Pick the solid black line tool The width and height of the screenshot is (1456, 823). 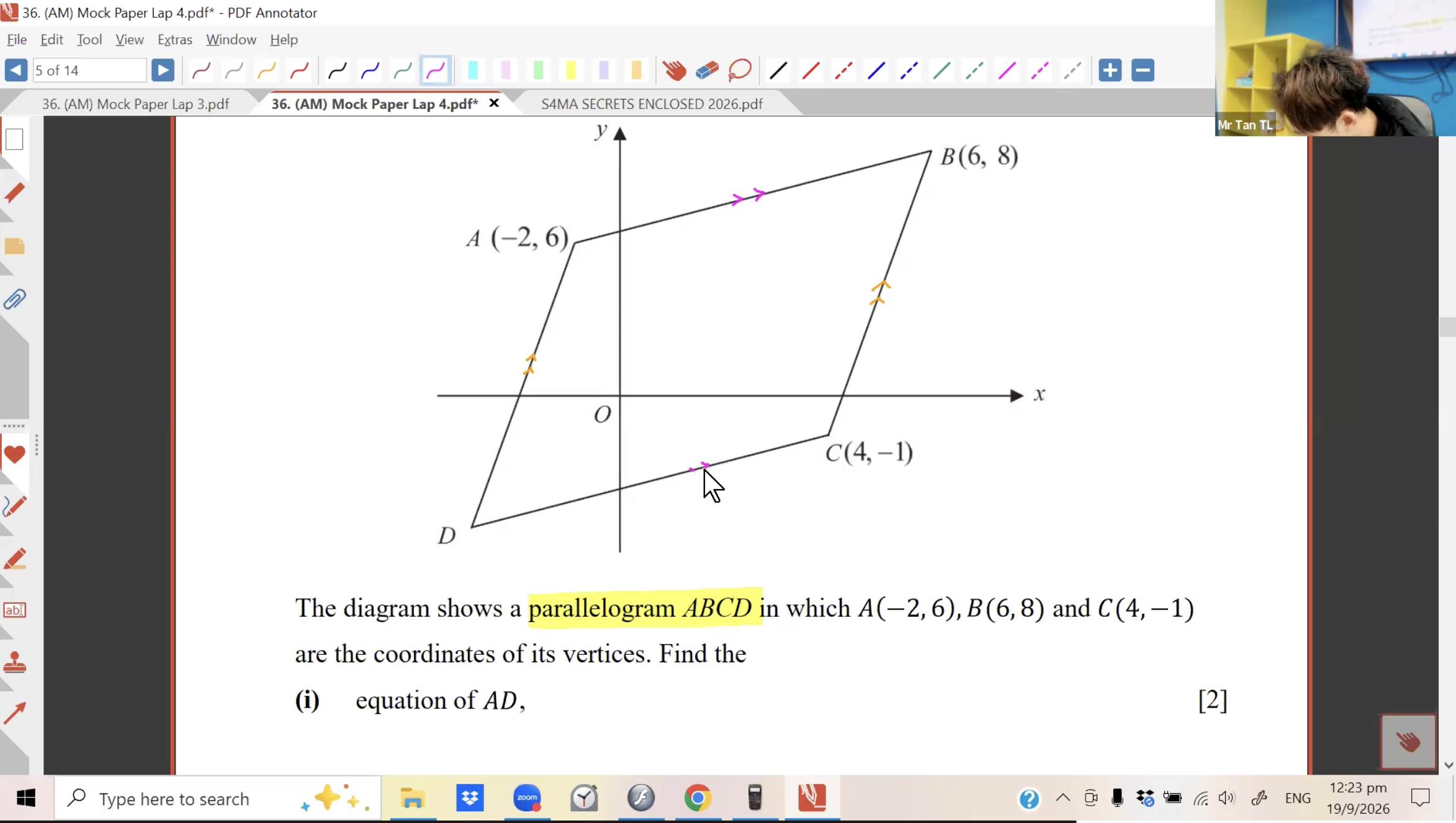coord(778,71)
